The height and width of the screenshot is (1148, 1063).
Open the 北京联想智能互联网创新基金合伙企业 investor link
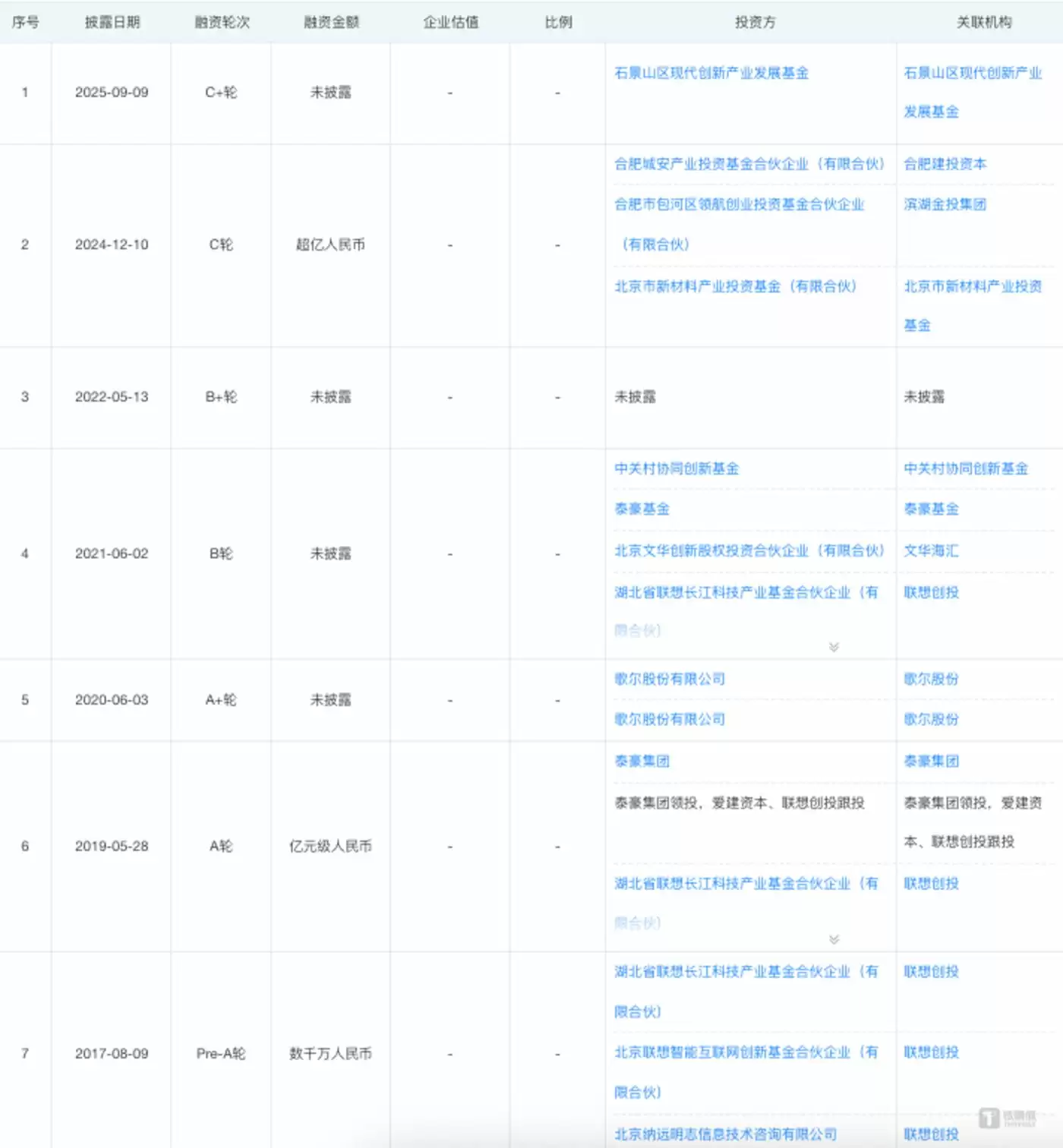746,1052
